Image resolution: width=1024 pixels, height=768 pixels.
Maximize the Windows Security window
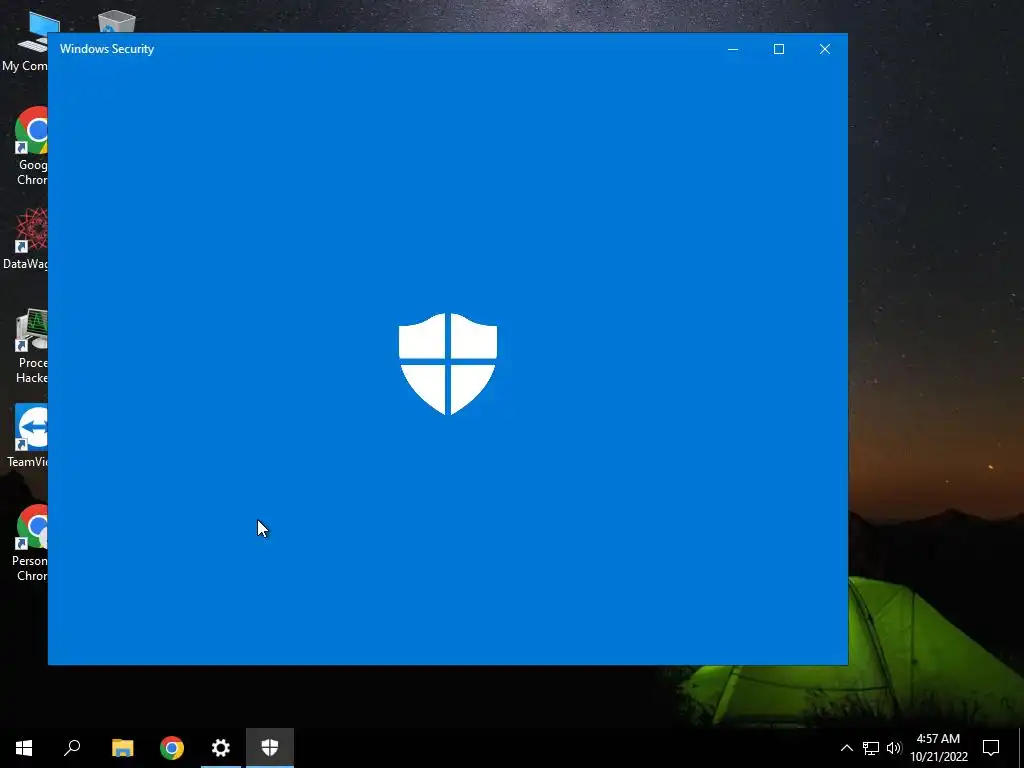click(778, 49)
